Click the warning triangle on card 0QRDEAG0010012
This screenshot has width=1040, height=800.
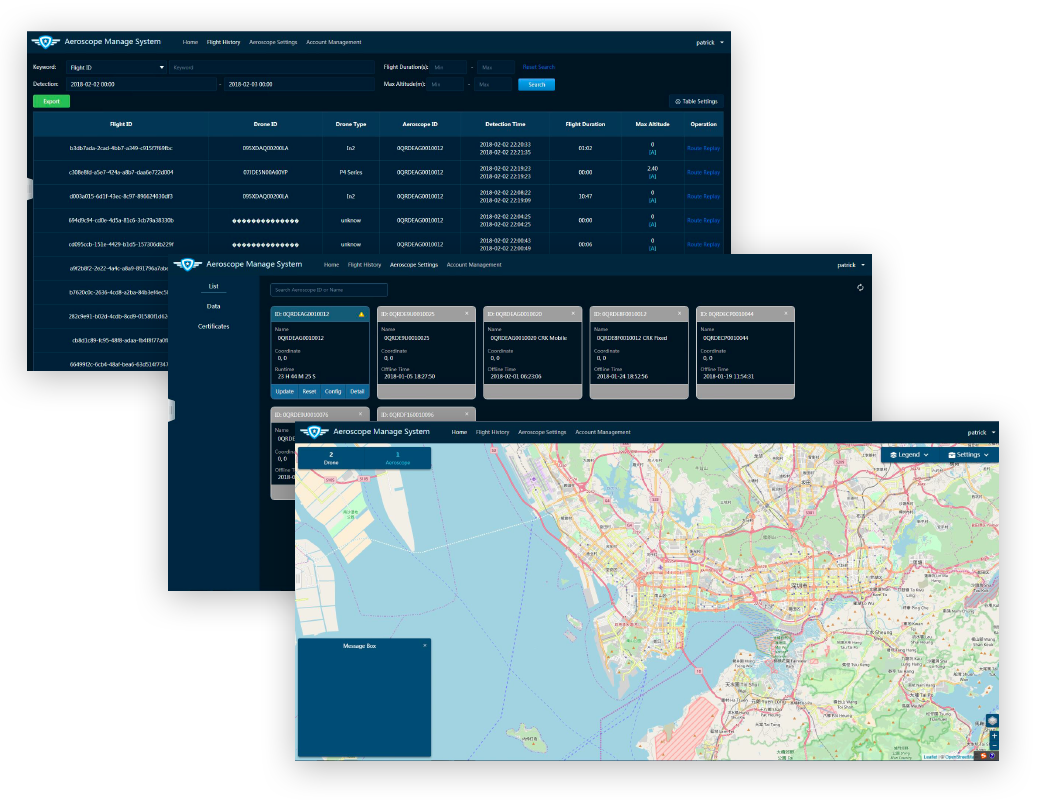coord(361,314)
